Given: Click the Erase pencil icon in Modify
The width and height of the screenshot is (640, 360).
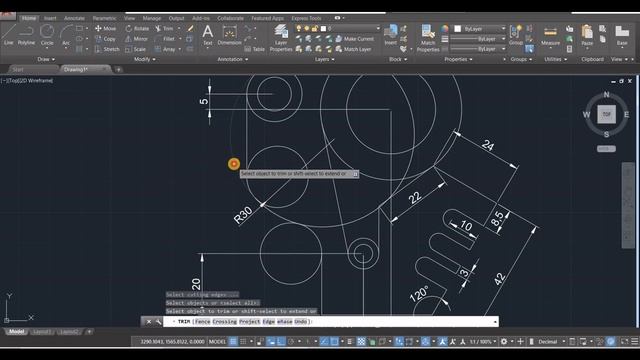Looking at the screenshot, I should pyautogui.click(x=190, y=29).
